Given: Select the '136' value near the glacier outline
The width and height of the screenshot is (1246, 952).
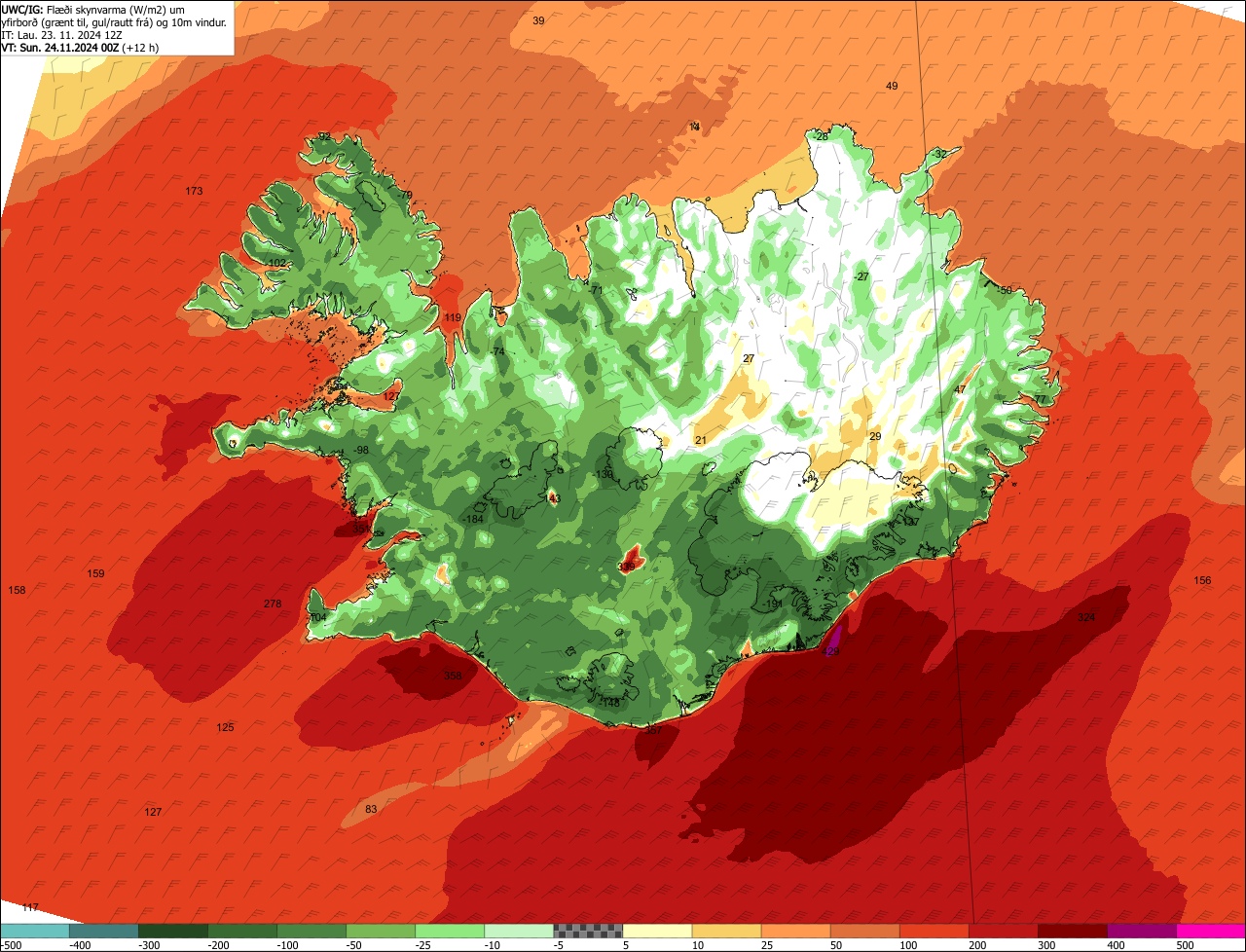Looking at the screenshot, I should click(x=605, y=474).
